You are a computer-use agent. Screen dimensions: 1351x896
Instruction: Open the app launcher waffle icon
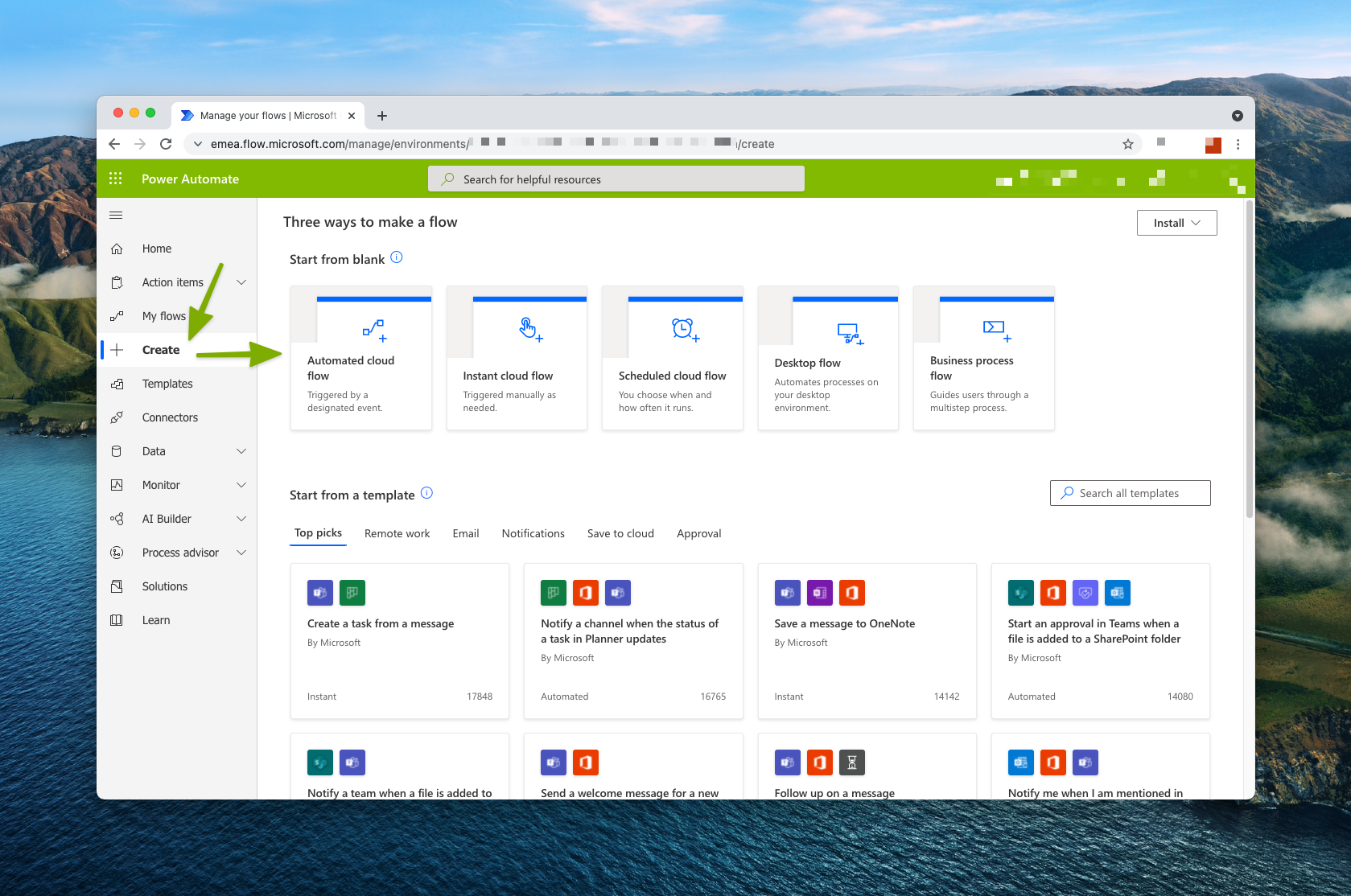point(116,179)
